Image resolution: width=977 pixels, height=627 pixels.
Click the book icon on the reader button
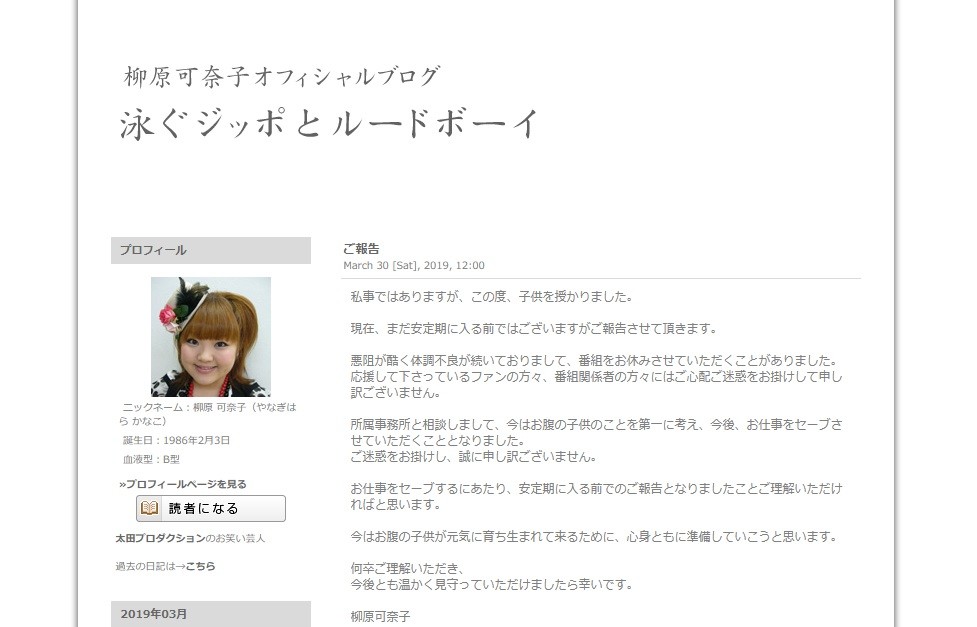[150, 508]
